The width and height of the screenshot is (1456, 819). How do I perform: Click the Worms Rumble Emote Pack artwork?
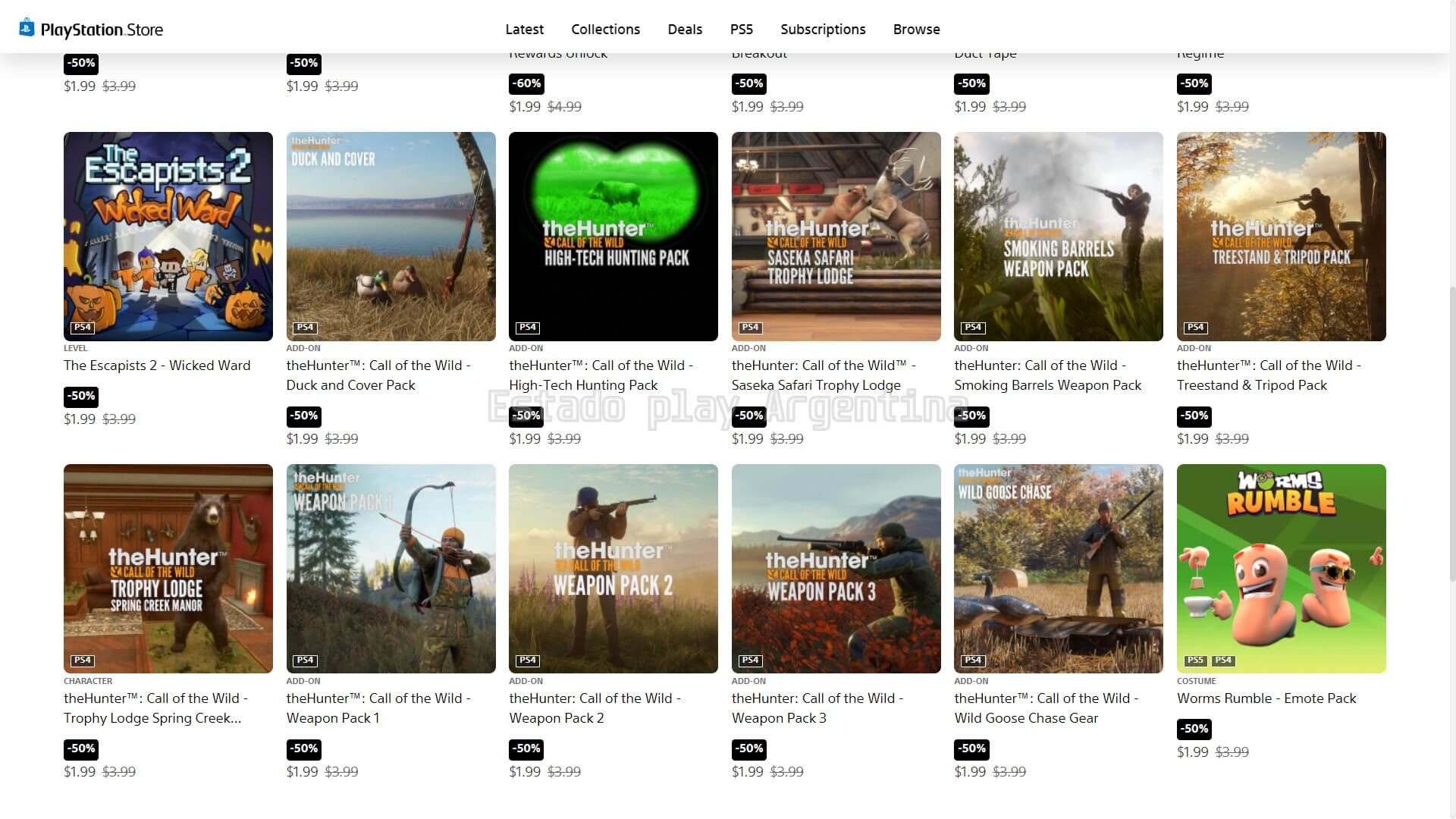click(x=1281, y=569)
